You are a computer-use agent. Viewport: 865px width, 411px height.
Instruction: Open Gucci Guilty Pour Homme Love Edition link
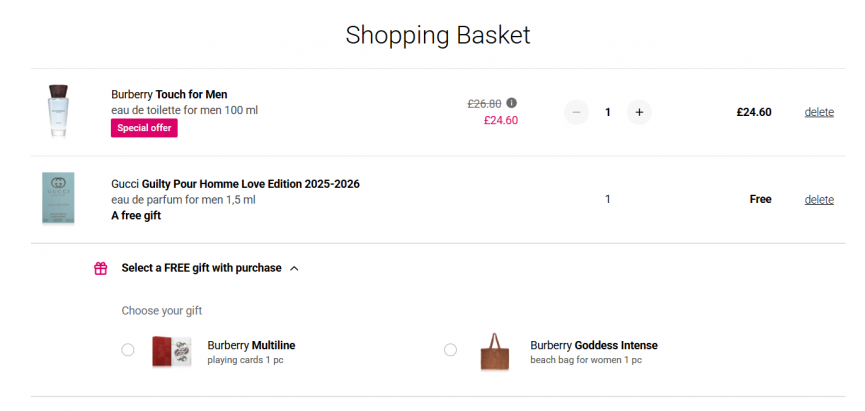click(x=235, y=184)
